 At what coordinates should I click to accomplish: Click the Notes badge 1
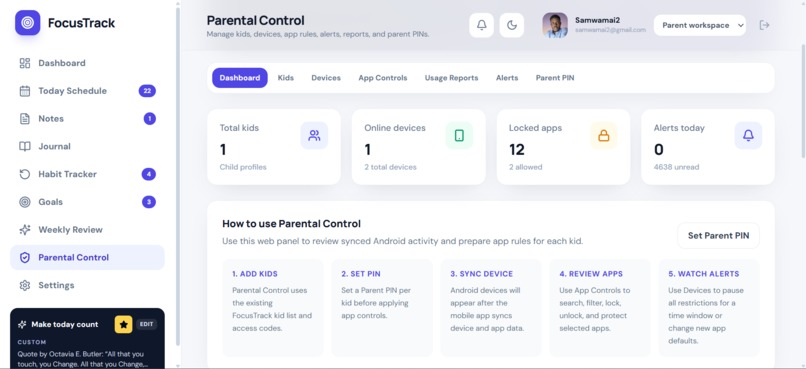(x=150, y=119)
